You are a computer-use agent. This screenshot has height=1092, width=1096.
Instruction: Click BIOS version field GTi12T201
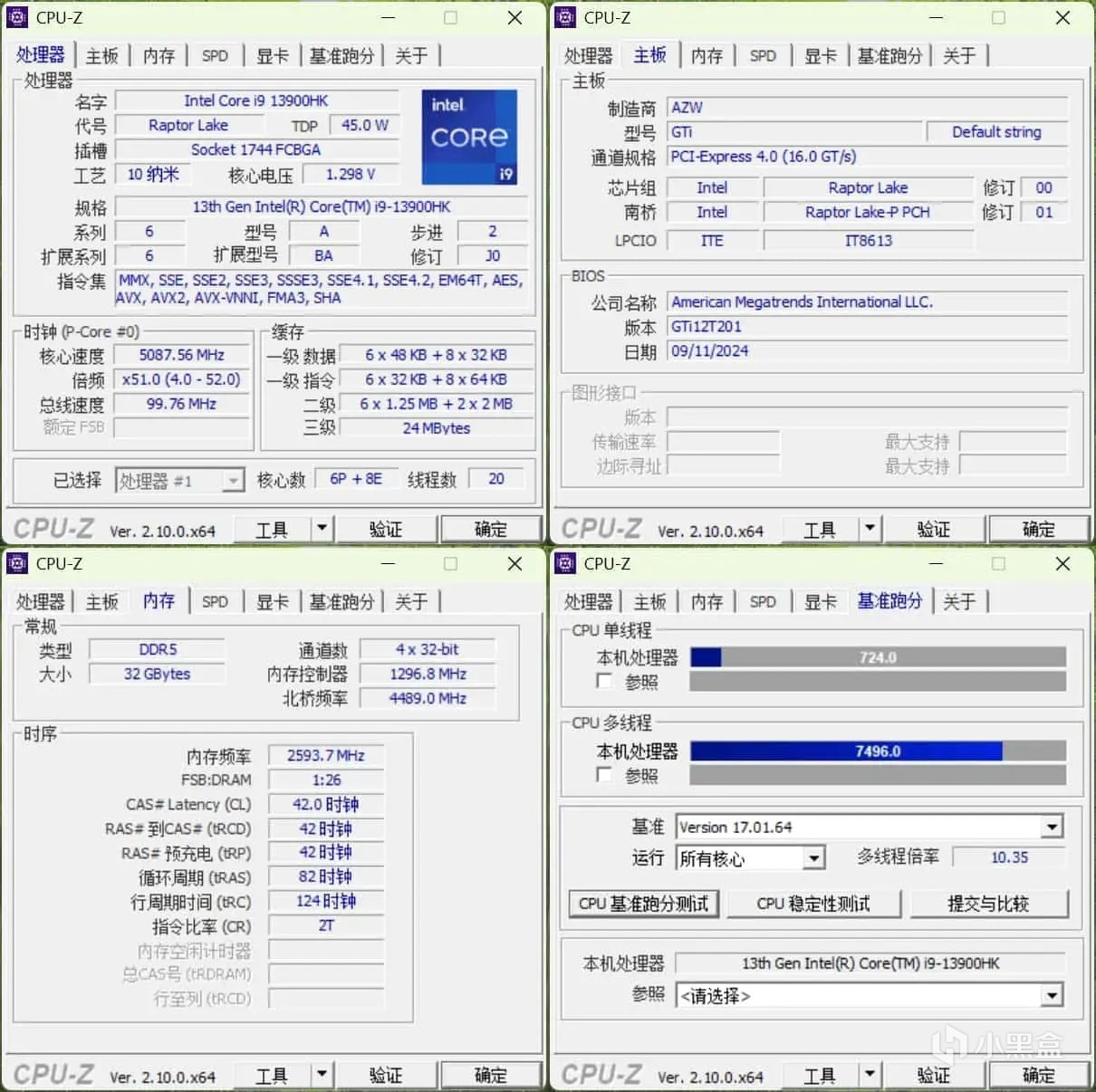(868, 326)
